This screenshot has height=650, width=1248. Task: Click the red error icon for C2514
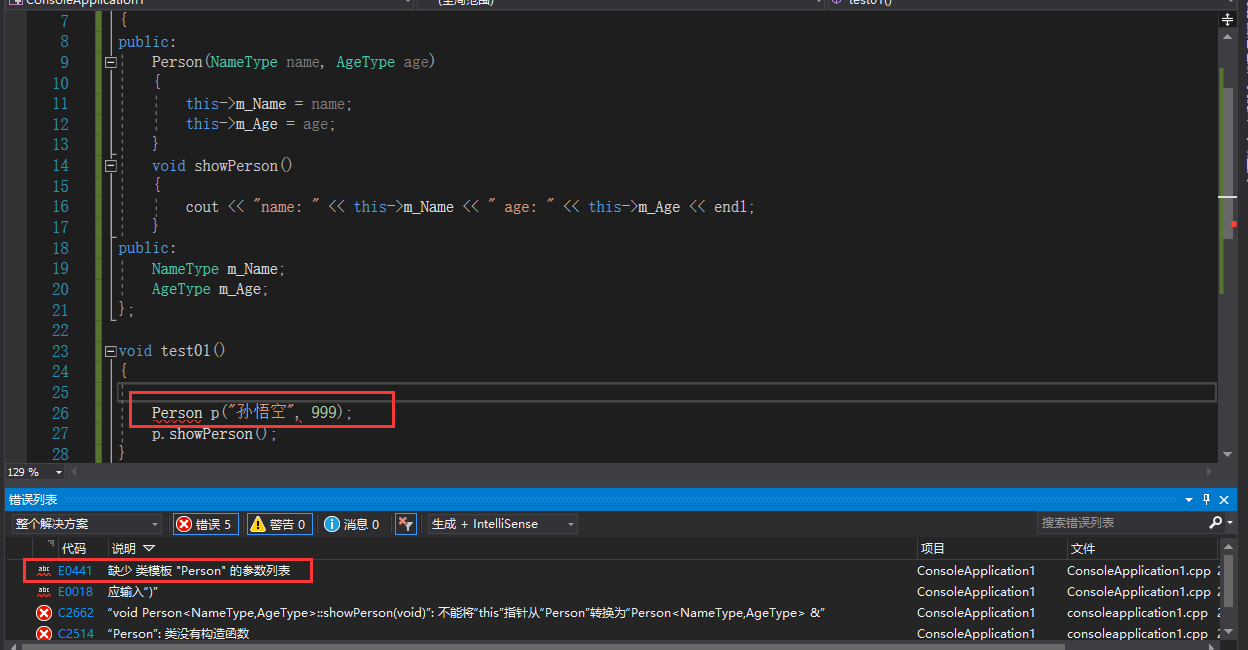[x=43, y=634]
